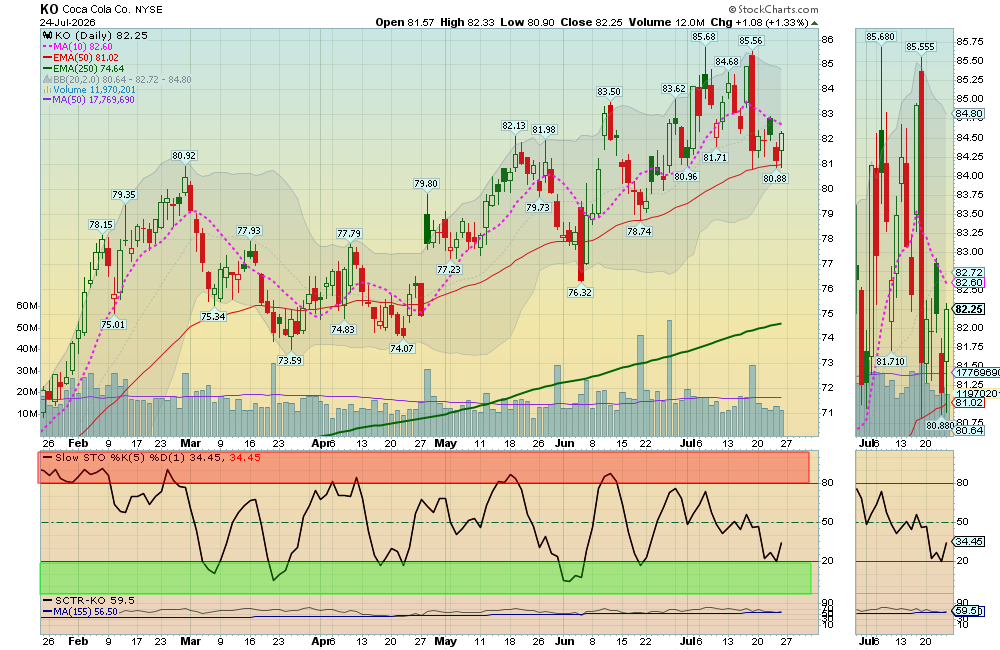Image resolution: width=1000 pixels, height=650 pixels.
Task: Click the 'MA(10) 82.60' legend entry
Action: tap(83, 47)
